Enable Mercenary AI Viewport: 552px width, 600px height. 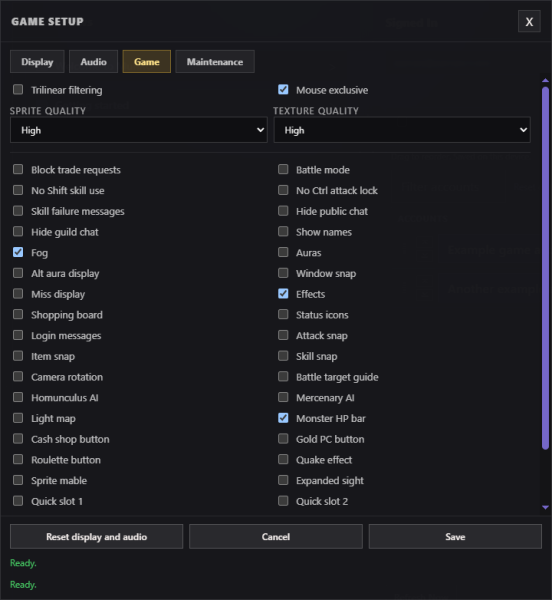[x=283, y=397]
